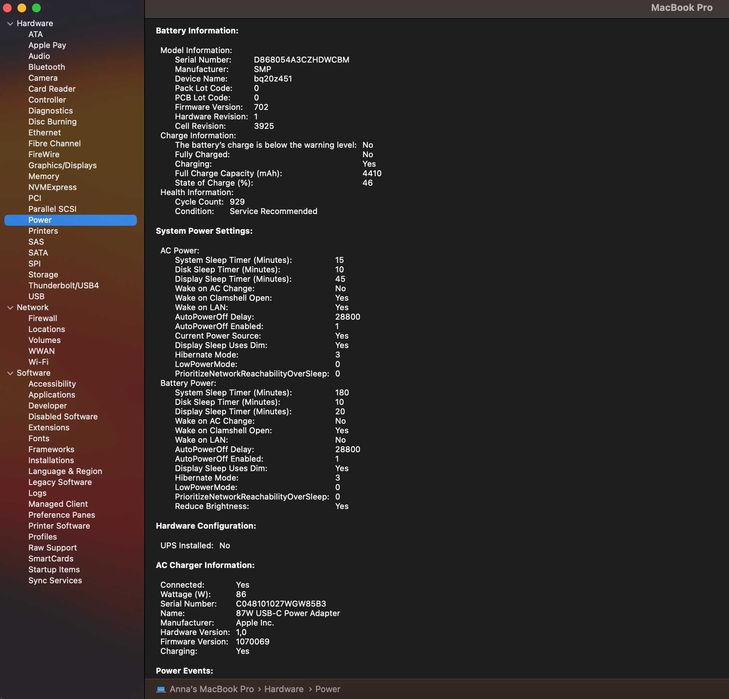Select Ethernet in the sidebar
This screenshot has width=729, height=699.
point(44,133)
